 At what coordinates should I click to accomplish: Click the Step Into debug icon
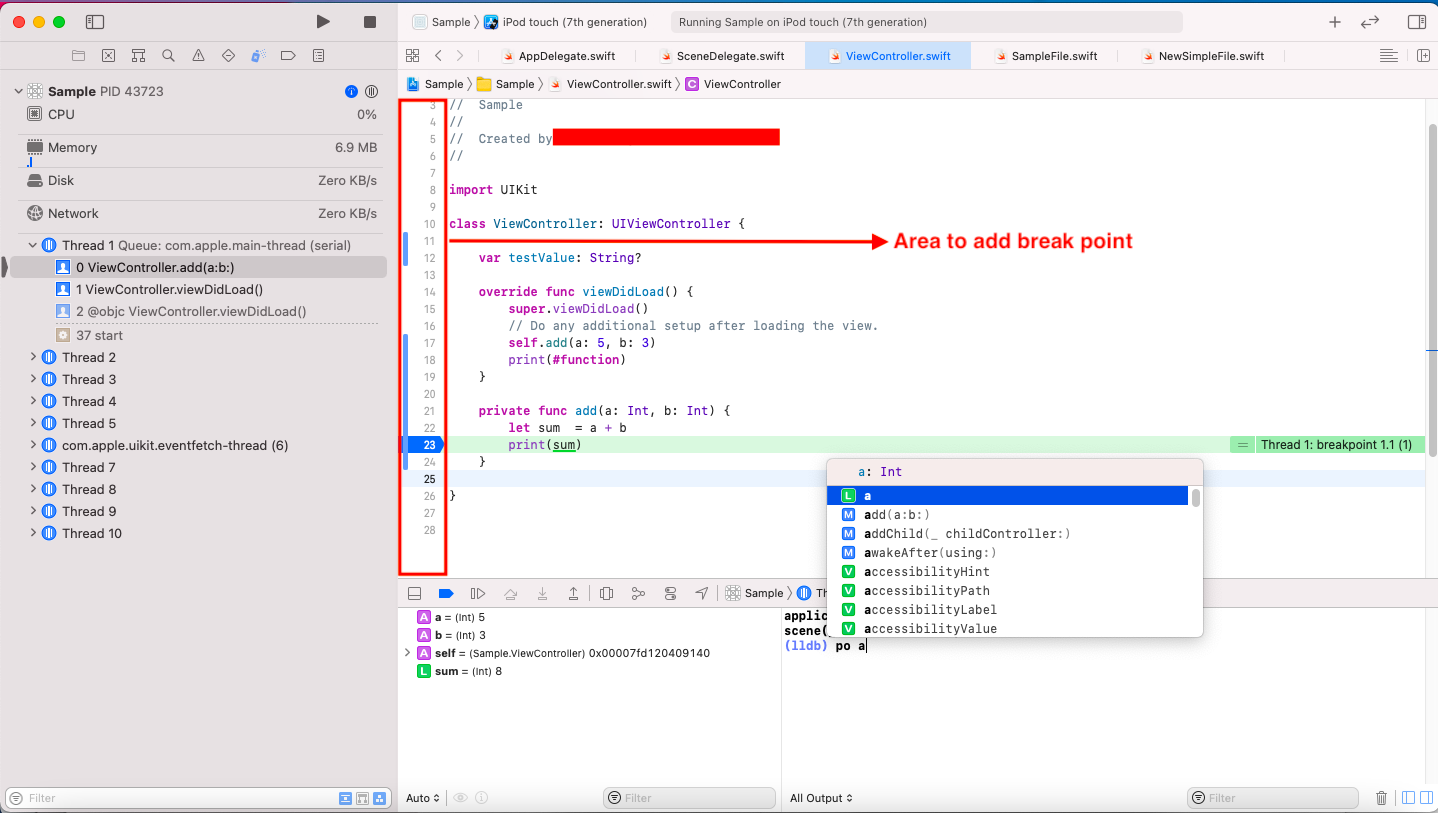coord(542,593)
